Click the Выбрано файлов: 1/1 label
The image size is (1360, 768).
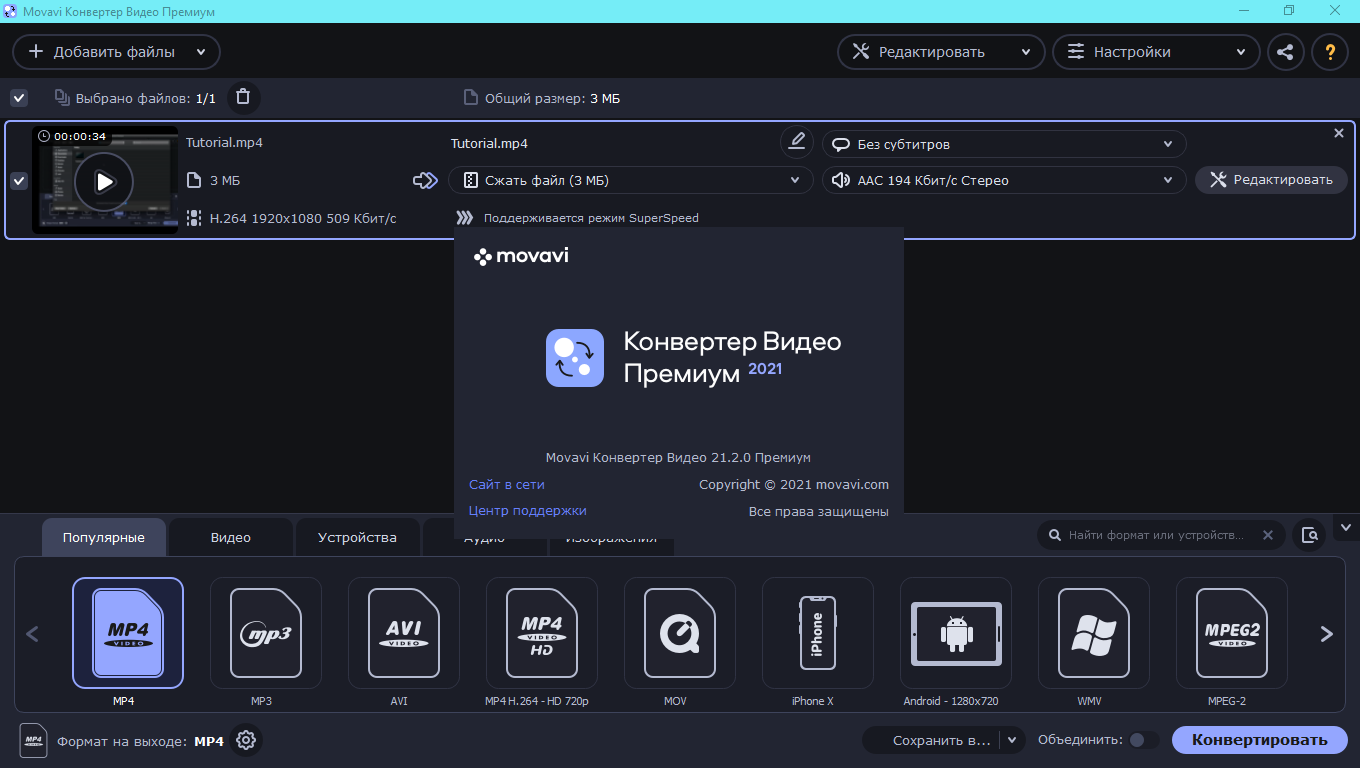[x=146, y=98]
